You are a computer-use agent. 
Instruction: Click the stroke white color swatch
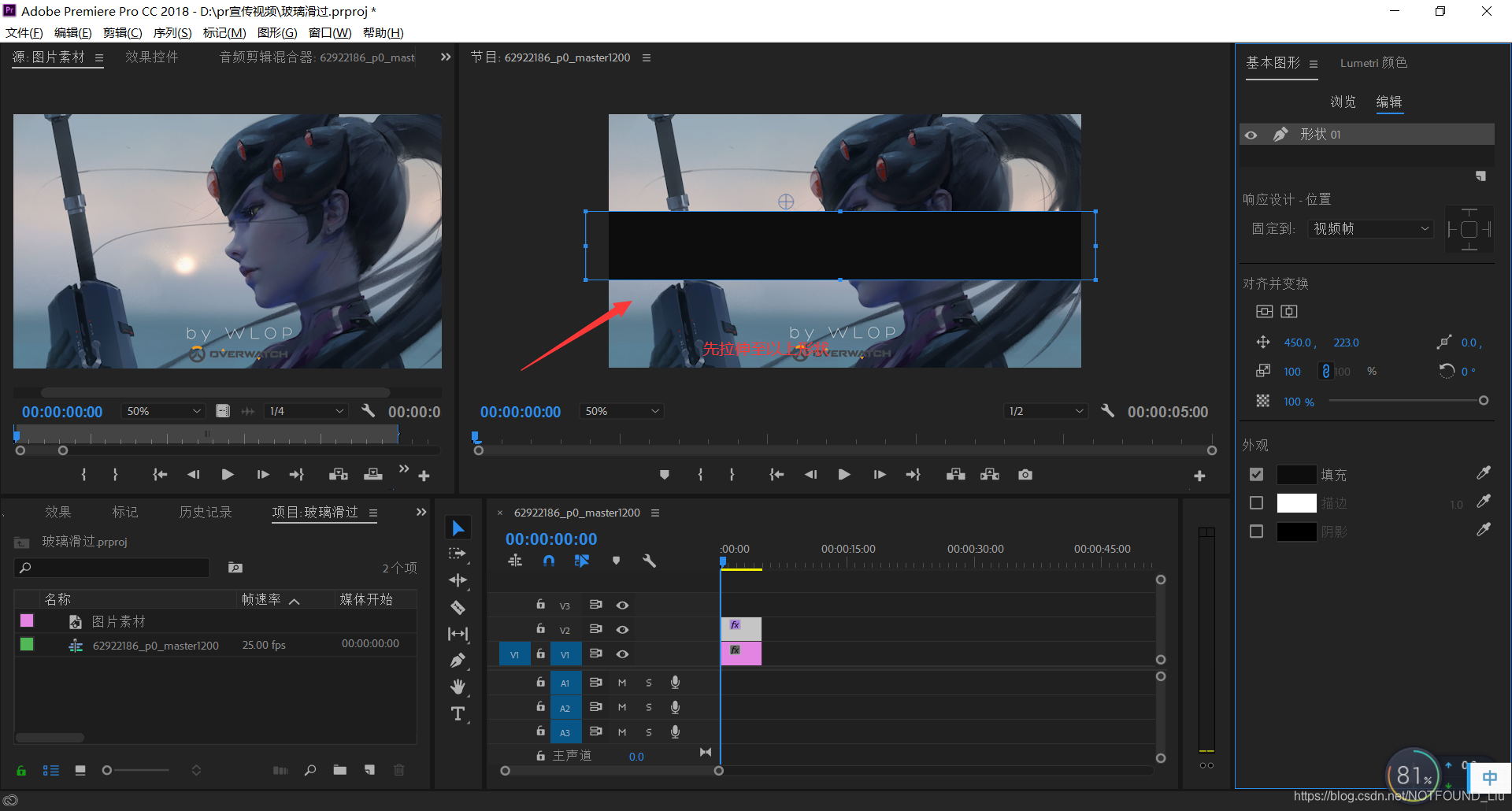click(1296, 503)
